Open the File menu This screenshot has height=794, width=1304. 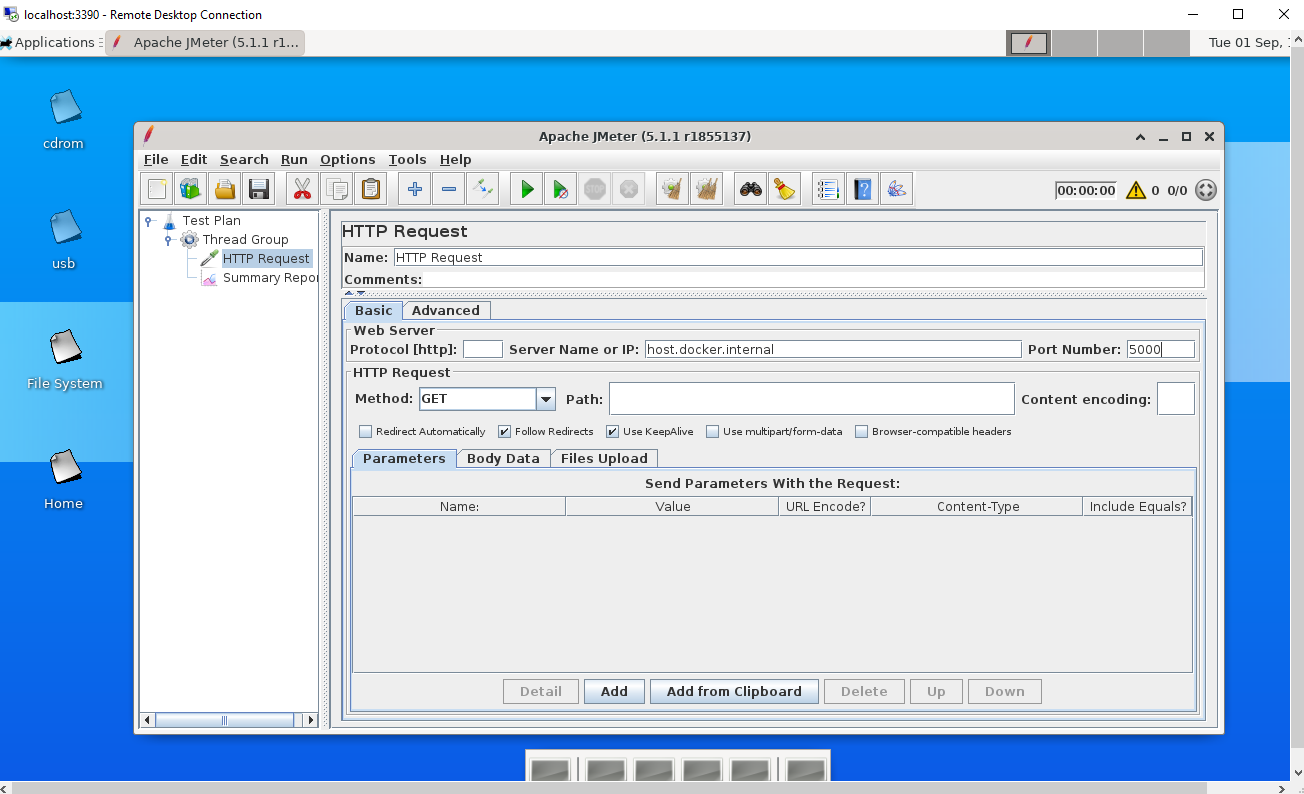(x=156, y=160)
